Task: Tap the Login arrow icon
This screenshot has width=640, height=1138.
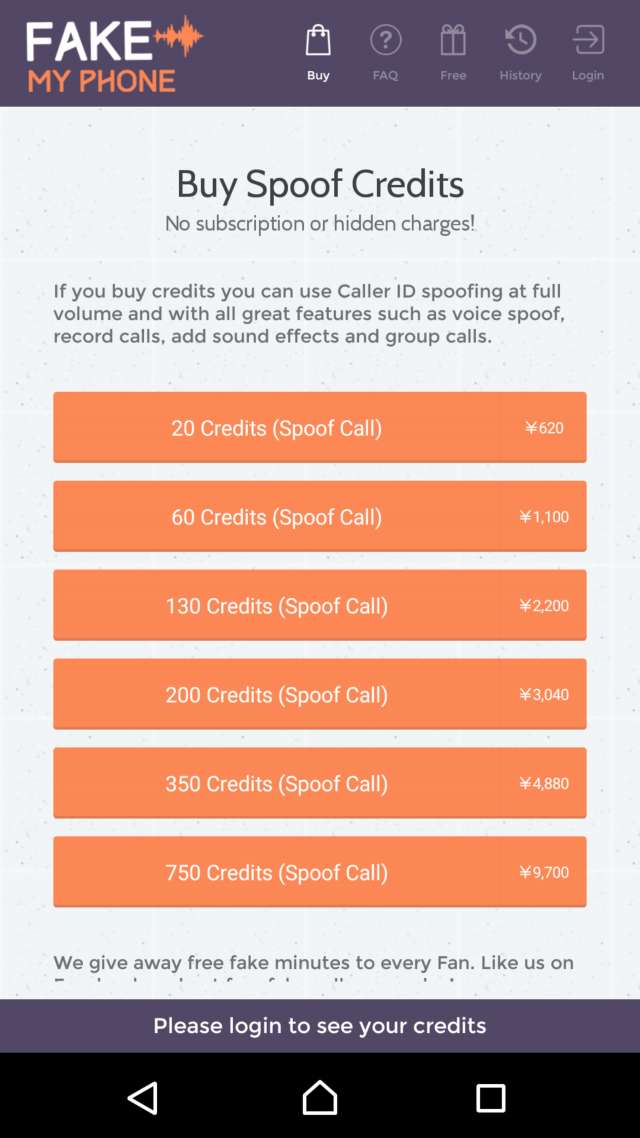Action: (588, 41)
